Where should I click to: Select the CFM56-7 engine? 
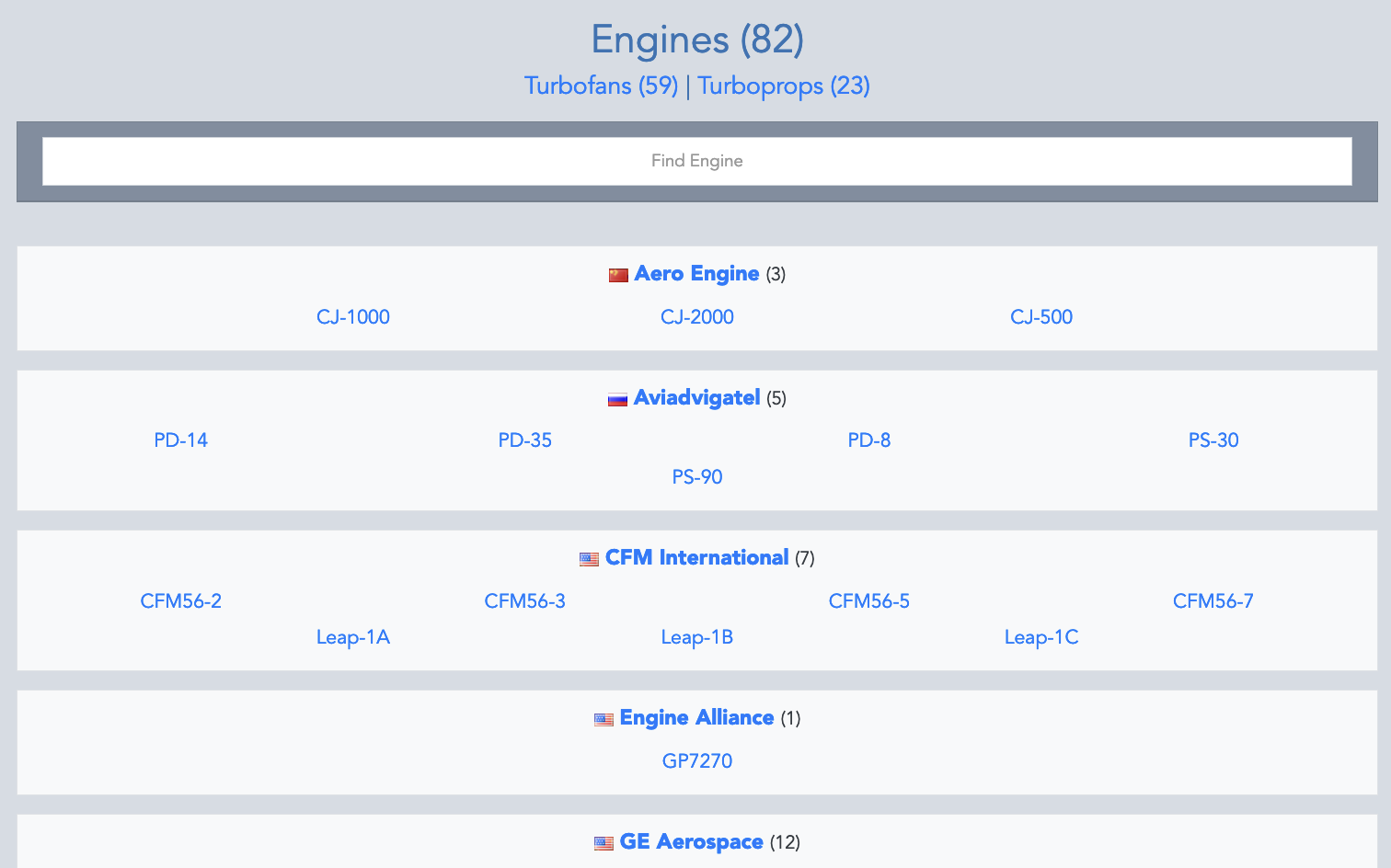click(1213, 600)
